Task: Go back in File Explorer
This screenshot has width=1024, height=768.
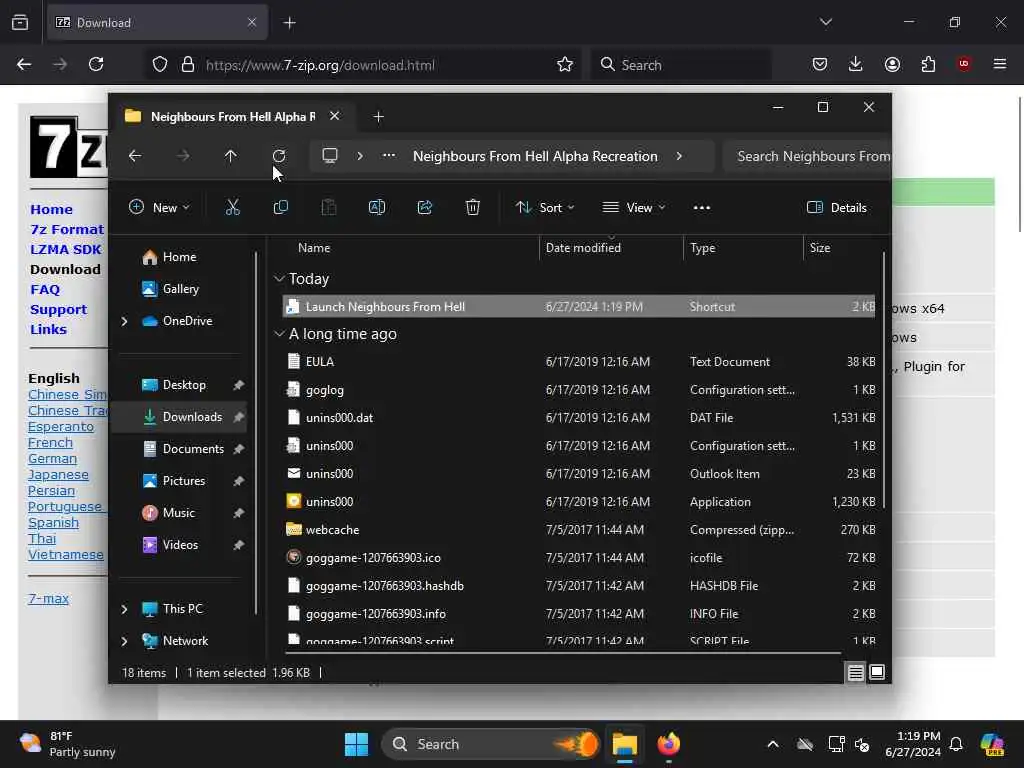Action: click(x=135, y=156)
